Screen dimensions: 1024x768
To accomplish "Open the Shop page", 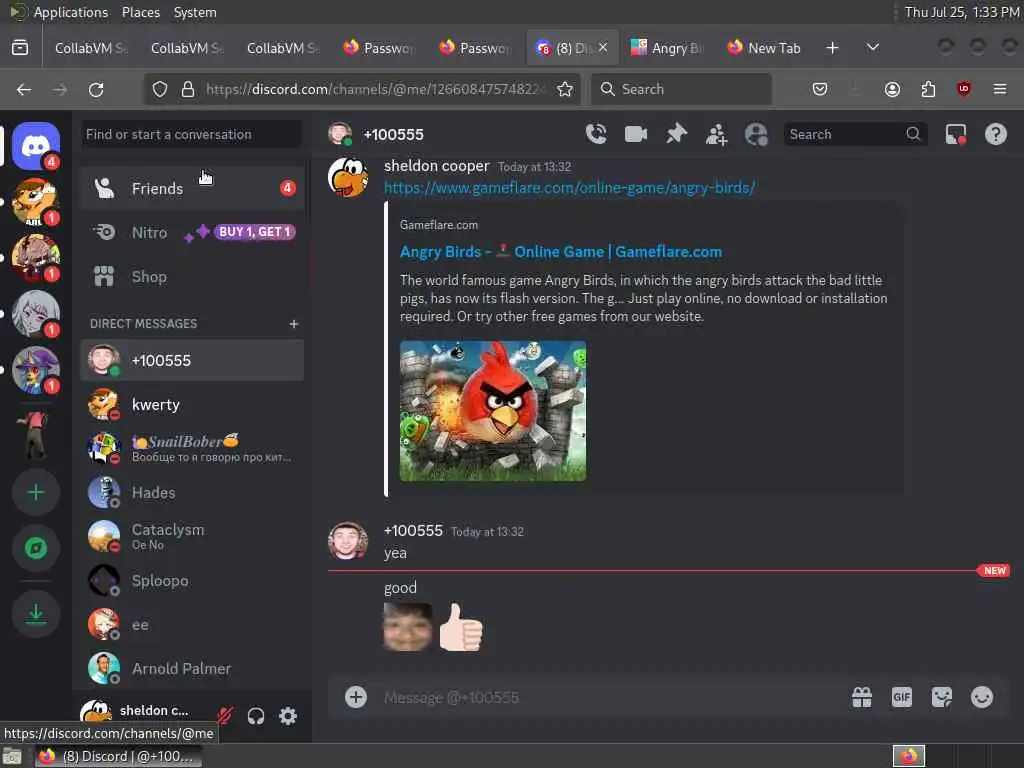I will 192,277.
